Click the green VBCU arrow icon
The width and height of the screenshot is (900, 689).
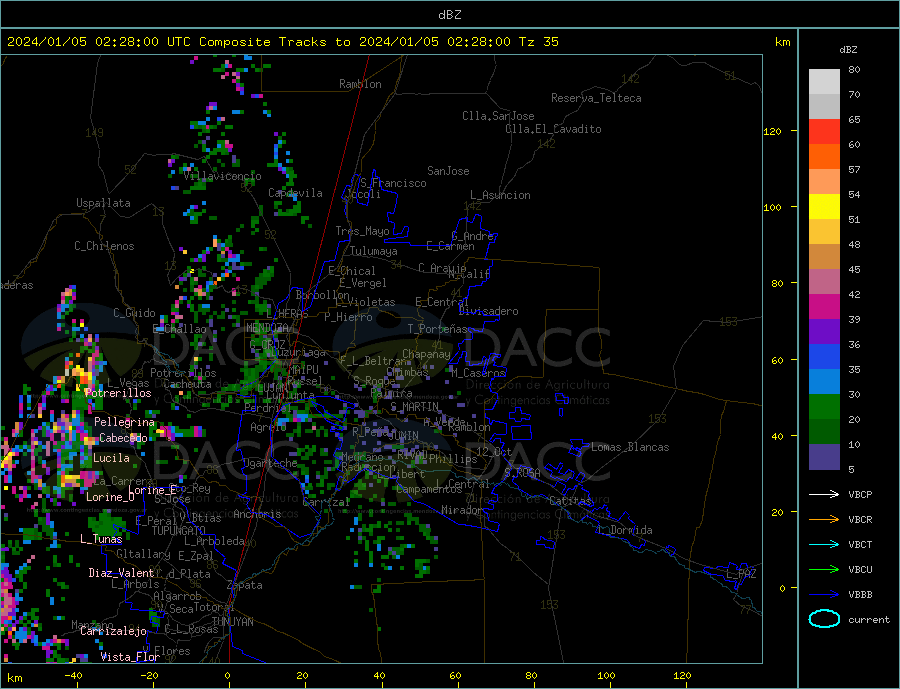824,570
